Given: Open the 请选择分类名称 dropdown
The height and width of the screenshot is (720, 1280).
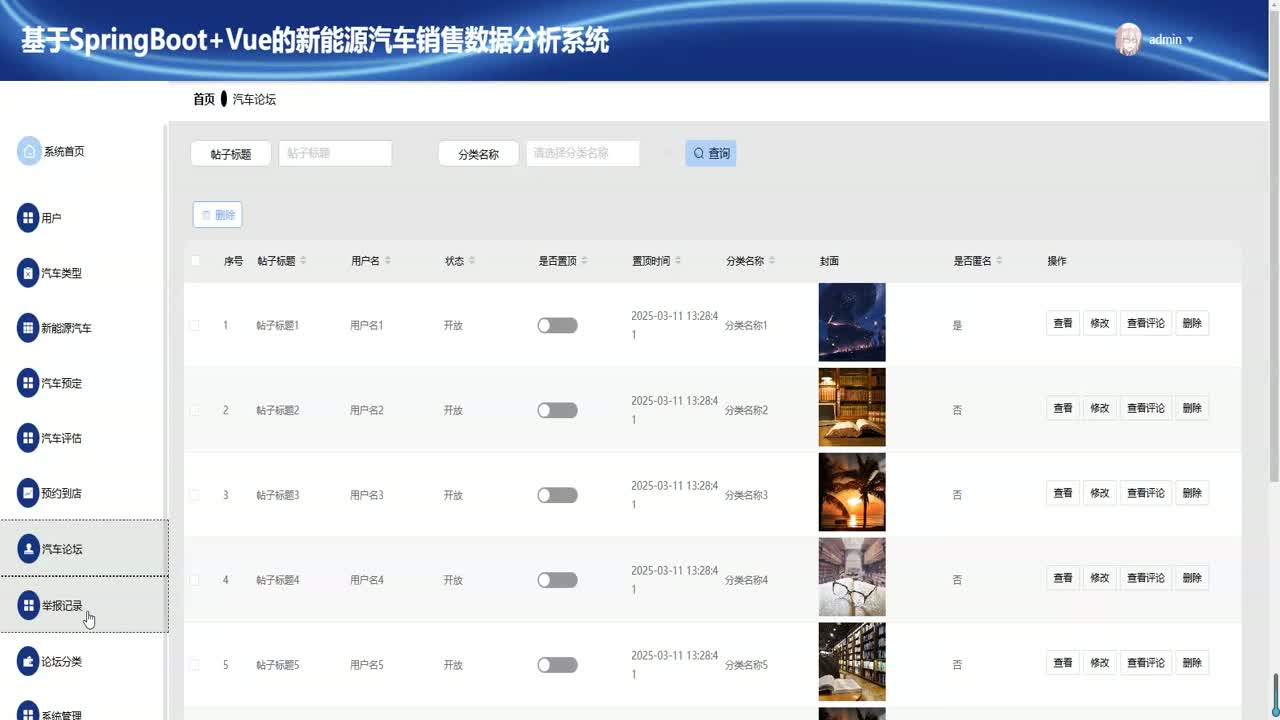Looking at the screenshot, I should tap(583, 153).
